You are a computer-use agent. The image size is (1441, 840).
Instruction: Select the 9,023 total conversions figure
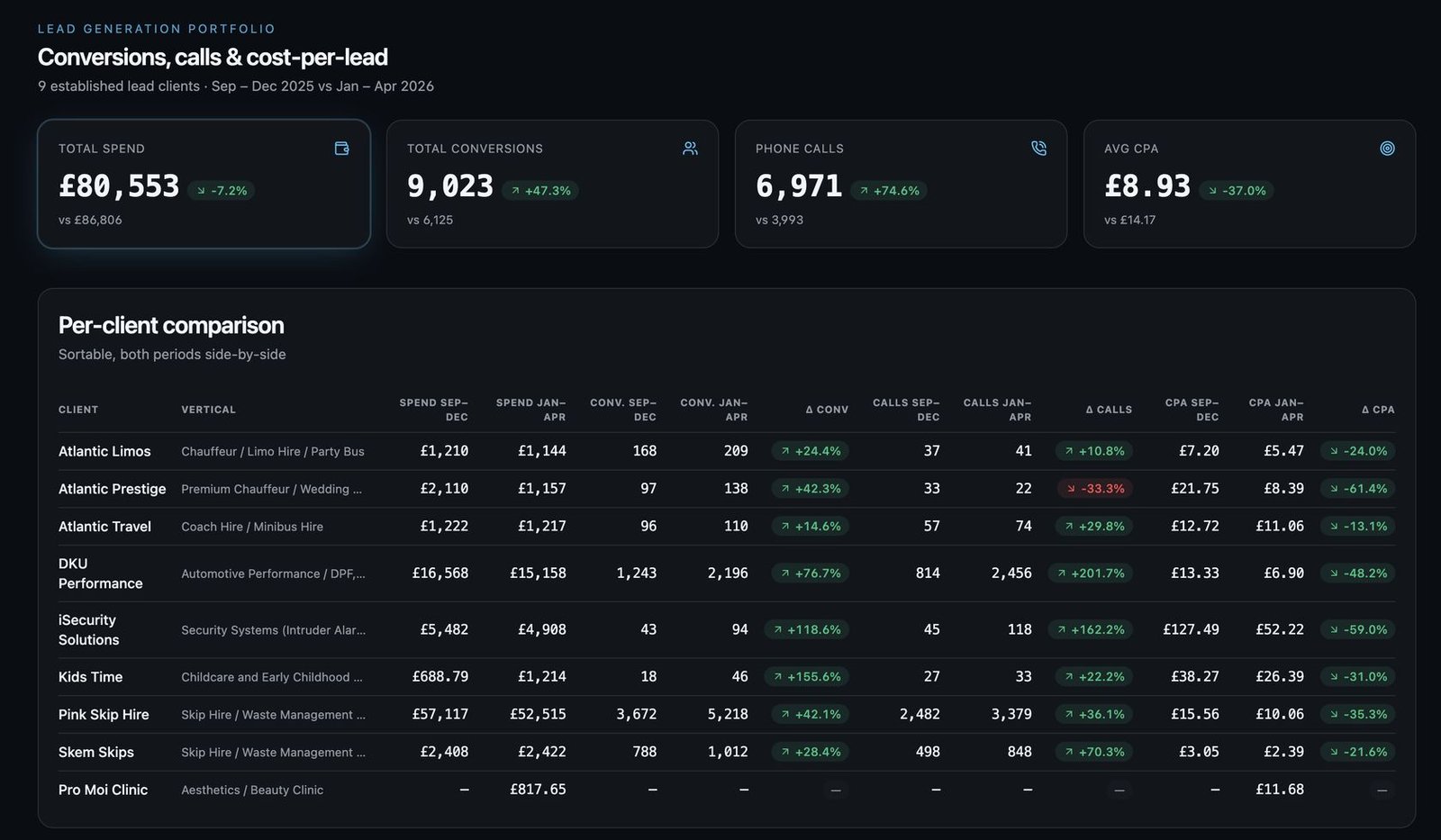(450, 186)
